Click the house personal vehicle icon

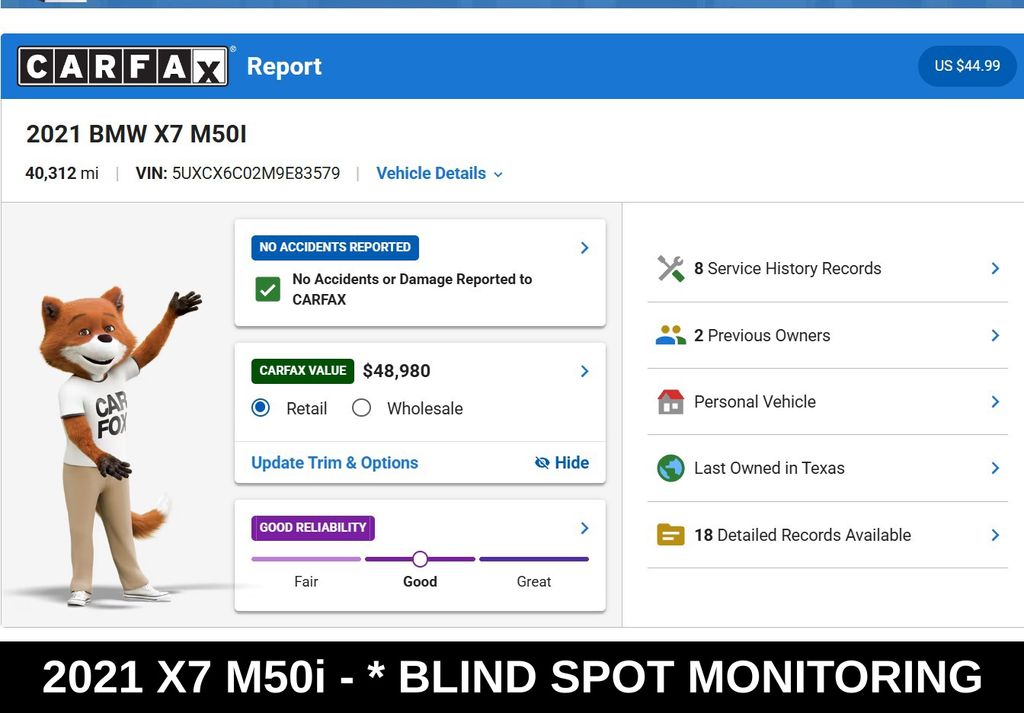[670, 402]
